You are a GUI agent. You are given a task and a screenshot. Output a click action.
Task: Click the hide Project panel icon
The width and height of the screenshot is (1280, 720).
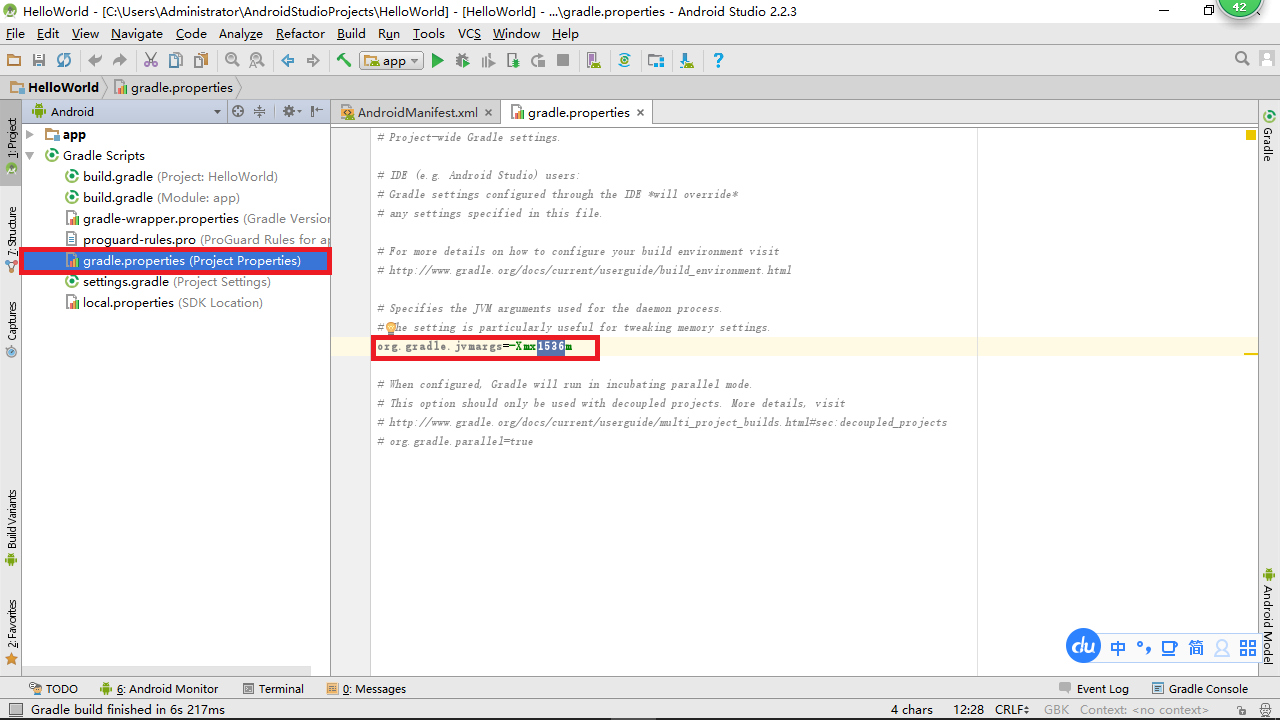tap(317, 112)
